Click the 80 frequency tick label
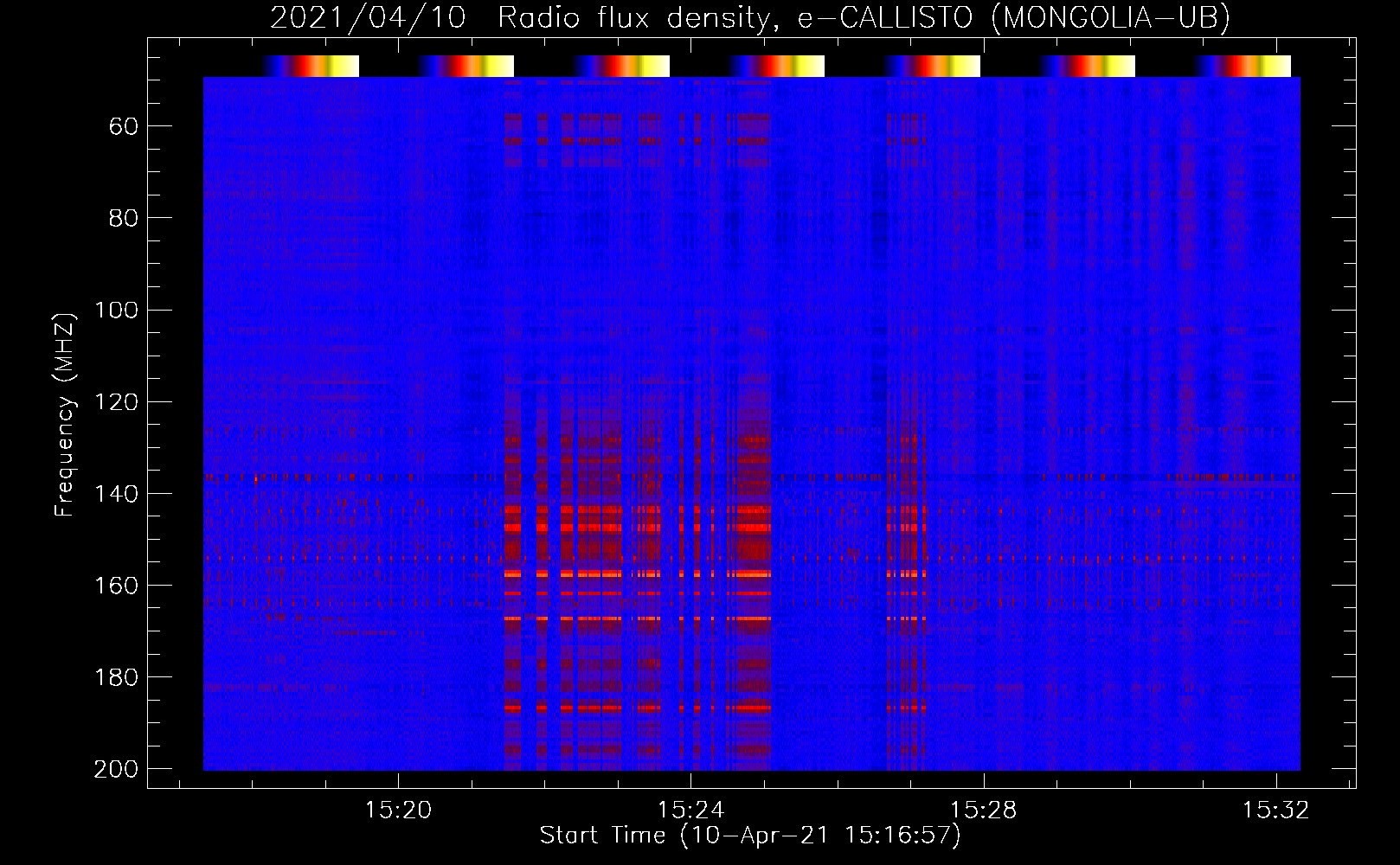This screenshot has width=1400, height=865. 124,219
